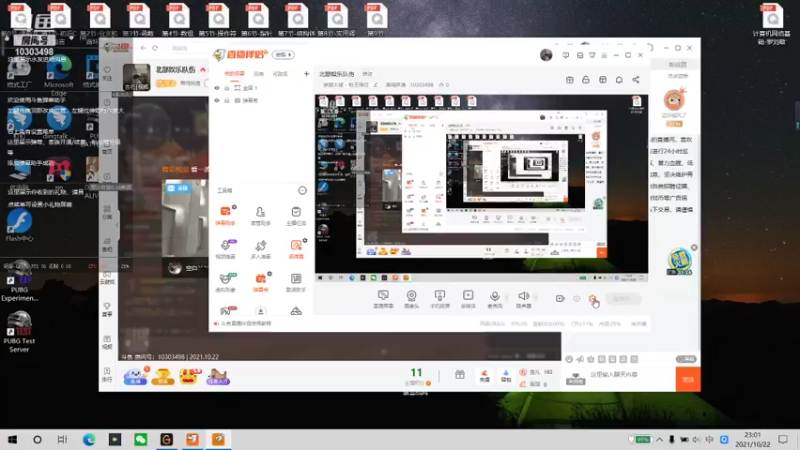Select the third scene tab left of plus
The image size is (800, 450).
pyautogui.click(x=280, y=74)
